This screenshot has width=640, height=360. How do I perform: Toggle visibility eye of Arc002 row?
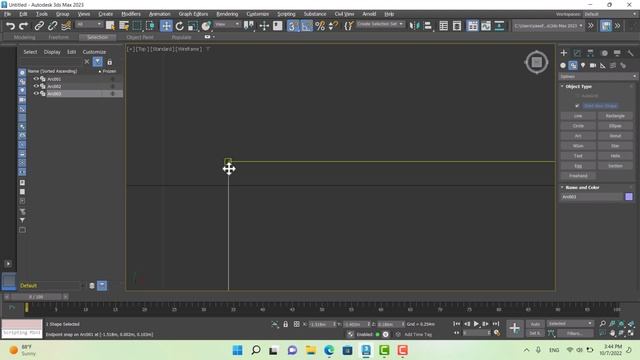[x=36, y=86]
